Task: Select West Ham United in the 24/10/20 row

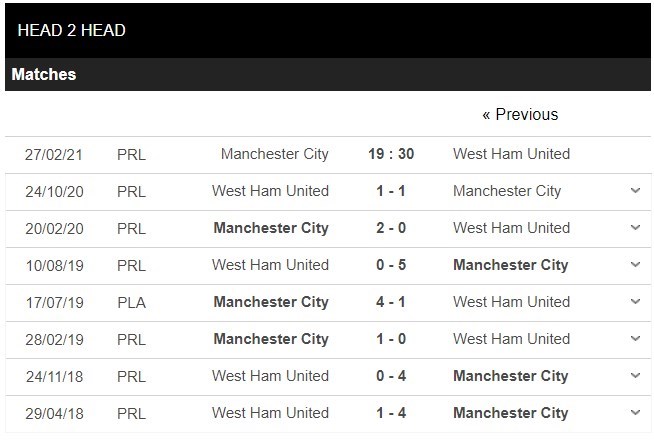Action: (270, 191)
